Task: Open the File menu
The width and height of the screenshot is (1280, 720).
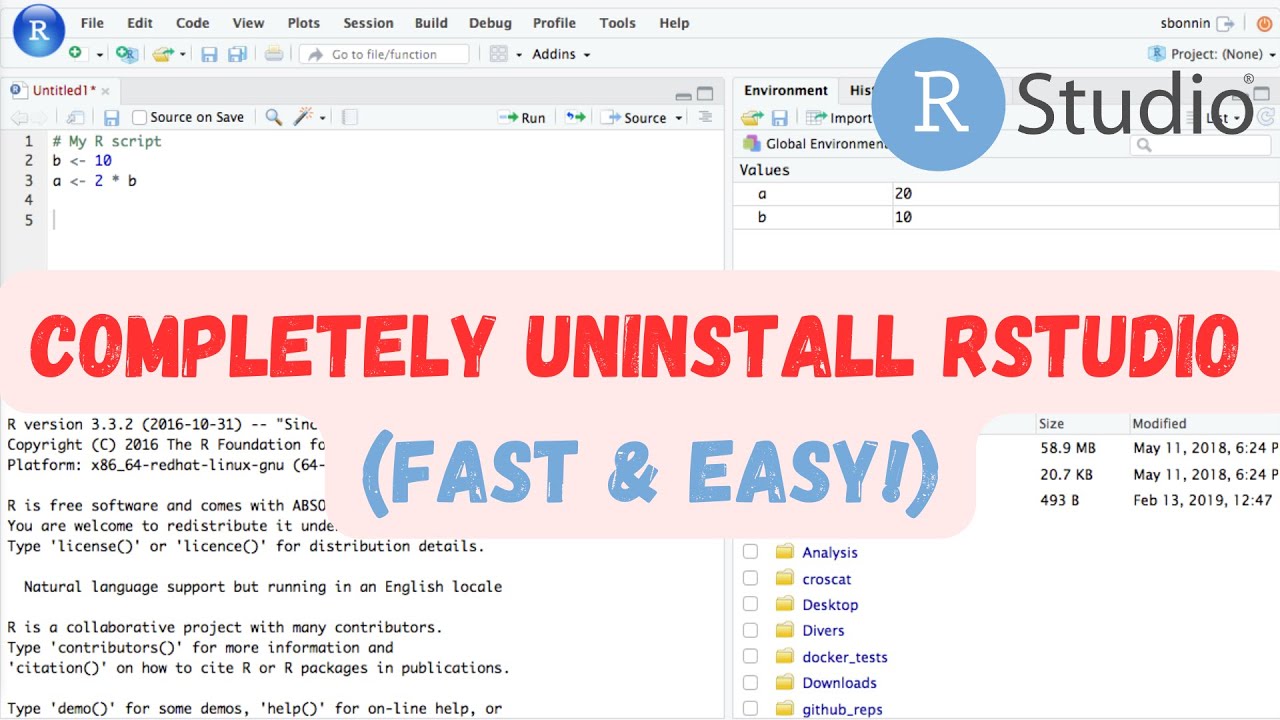Action: coord(92,23)
